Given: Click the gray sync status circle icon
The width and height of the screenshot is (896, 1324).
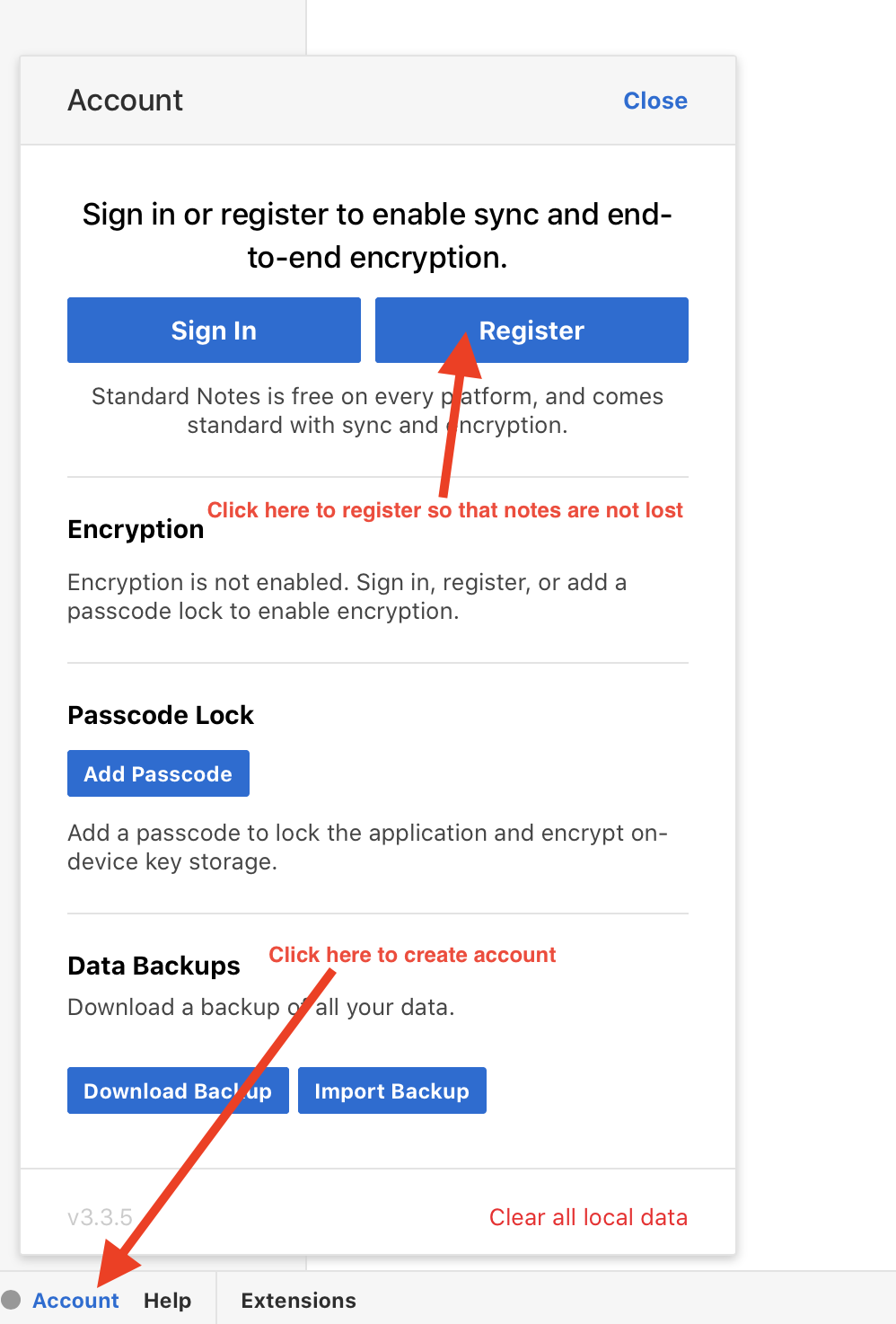Looking at the screenshot, I should tap(11, 1300).
